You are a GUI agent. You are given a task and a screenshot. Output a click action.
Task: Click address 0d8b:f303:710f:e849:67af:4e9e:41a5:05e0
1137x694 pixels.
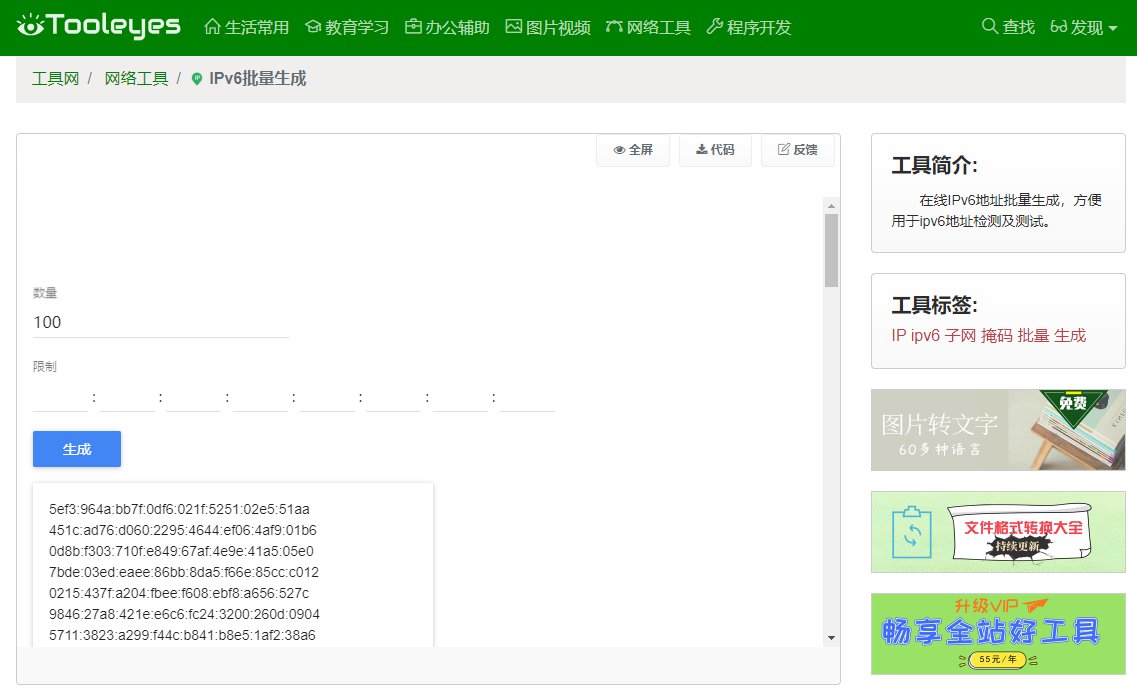181,551
